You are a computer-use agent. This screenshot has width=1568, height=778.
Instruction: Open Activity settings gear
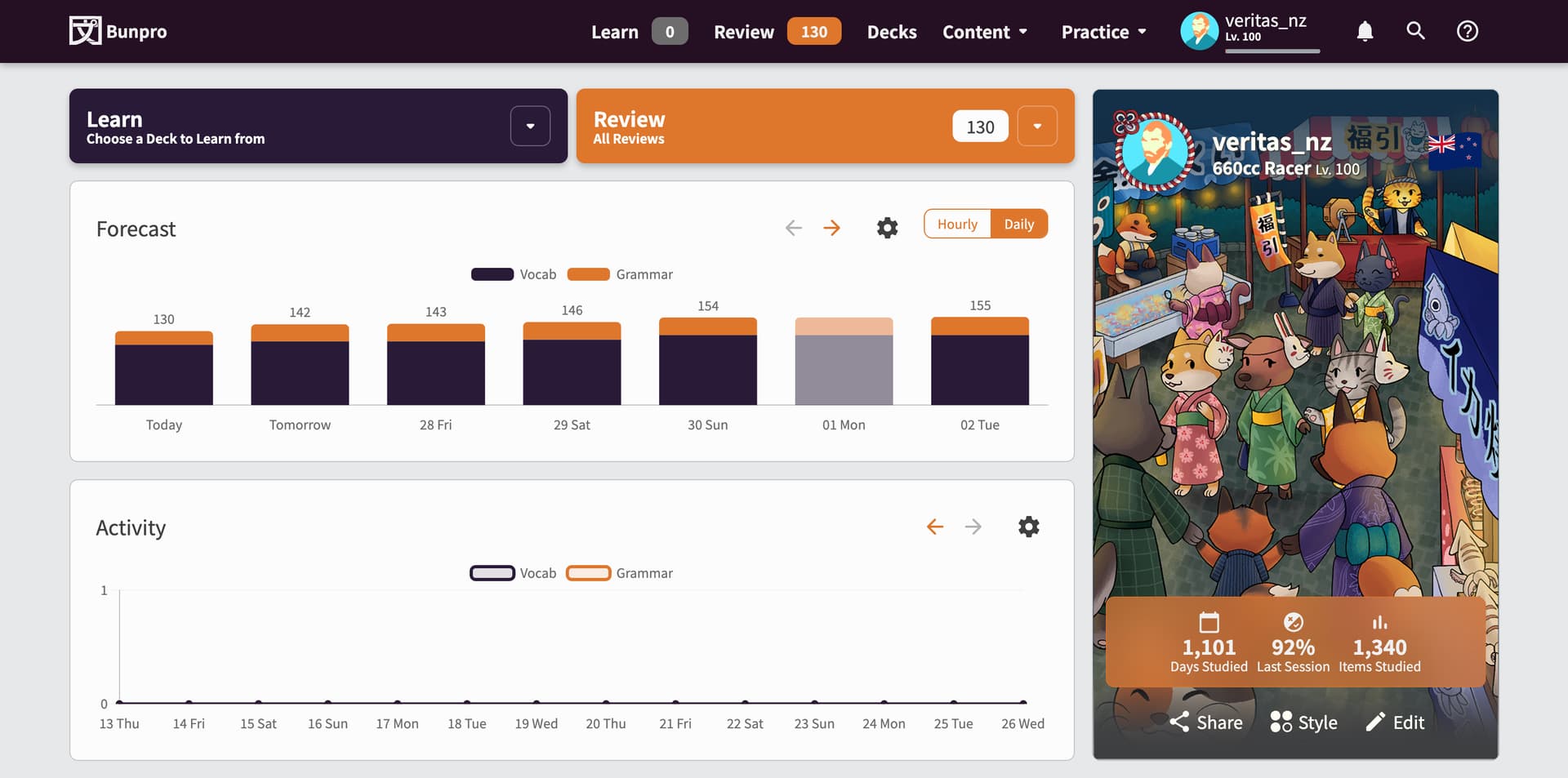click(x=1028, y=527)
